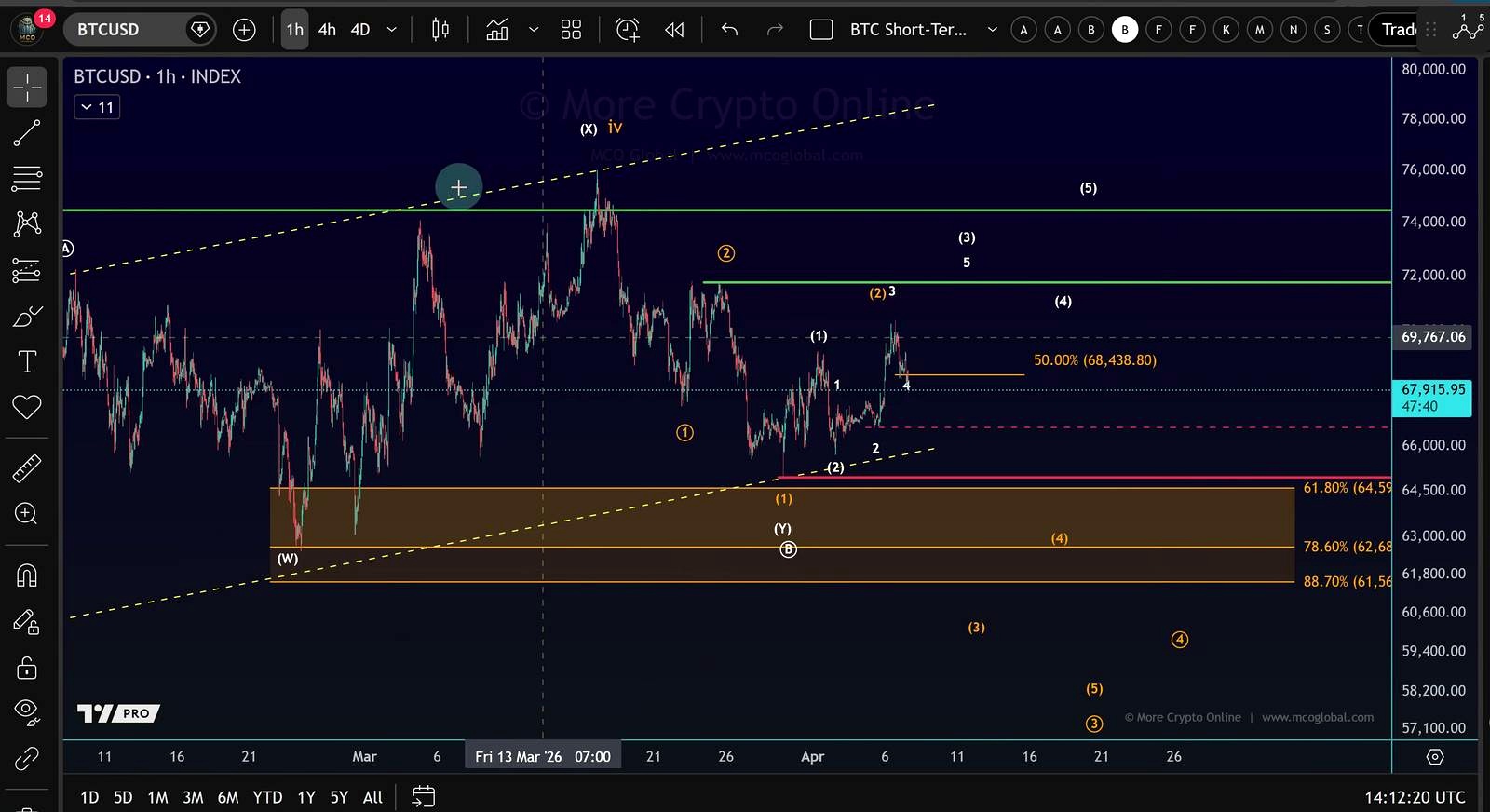Viewport: 1490px width, 812px height.
Task: Open the Fibonacci retracement tools
Action: [27, 178]
